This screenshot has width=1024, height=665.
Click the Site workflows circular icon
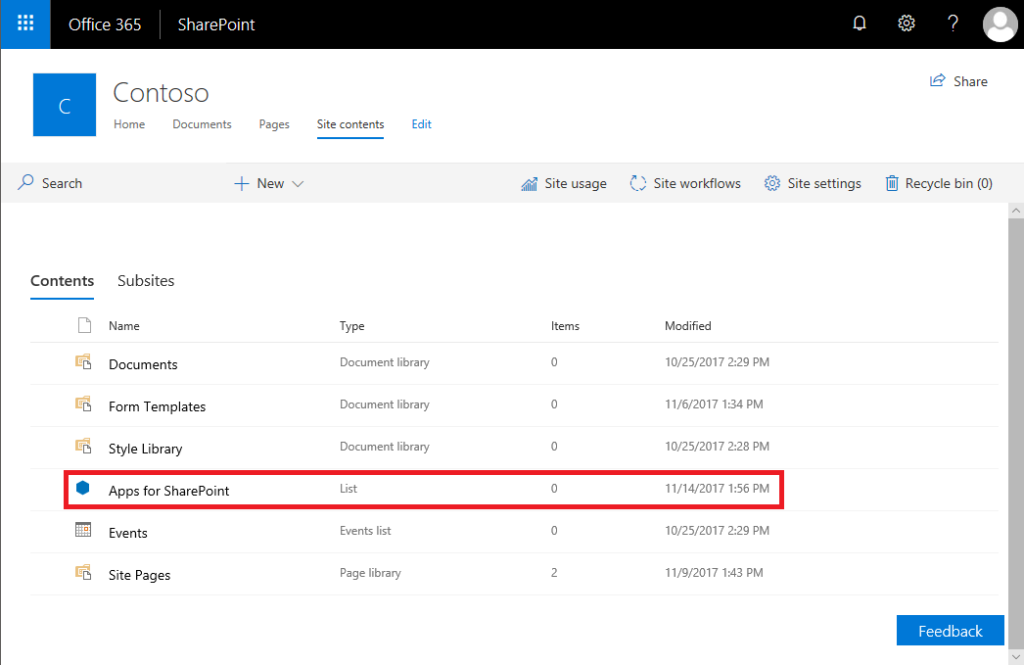[638, 184]
